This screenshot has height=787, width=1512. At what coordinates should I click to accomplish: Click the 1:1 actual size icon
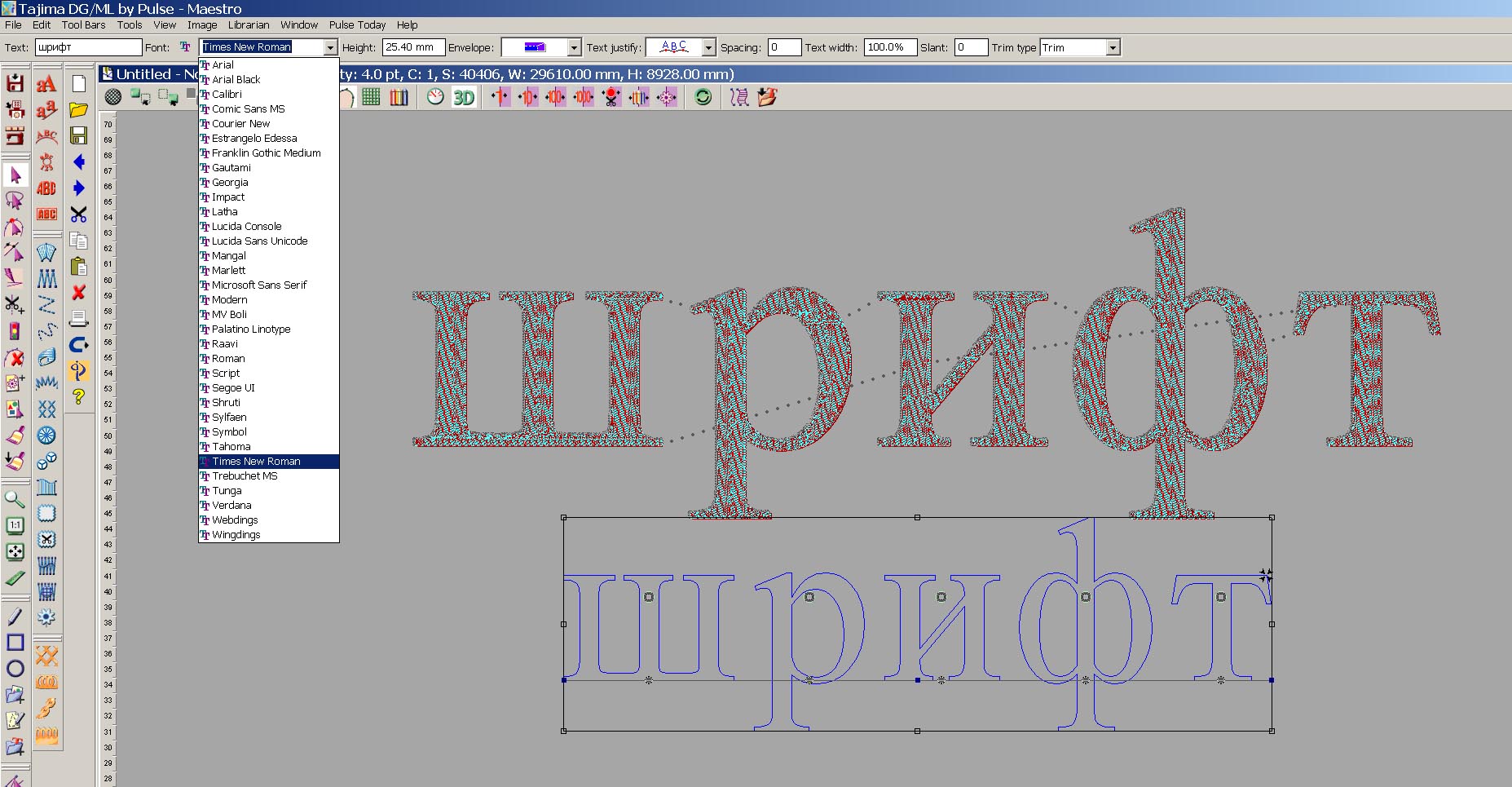point(15,526)
